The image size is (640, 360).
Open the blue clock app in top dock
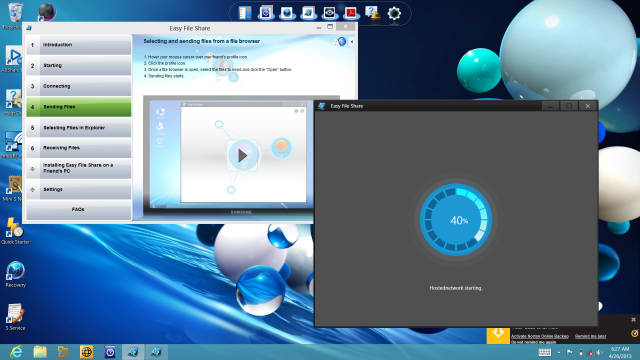(x=266, y=13)
